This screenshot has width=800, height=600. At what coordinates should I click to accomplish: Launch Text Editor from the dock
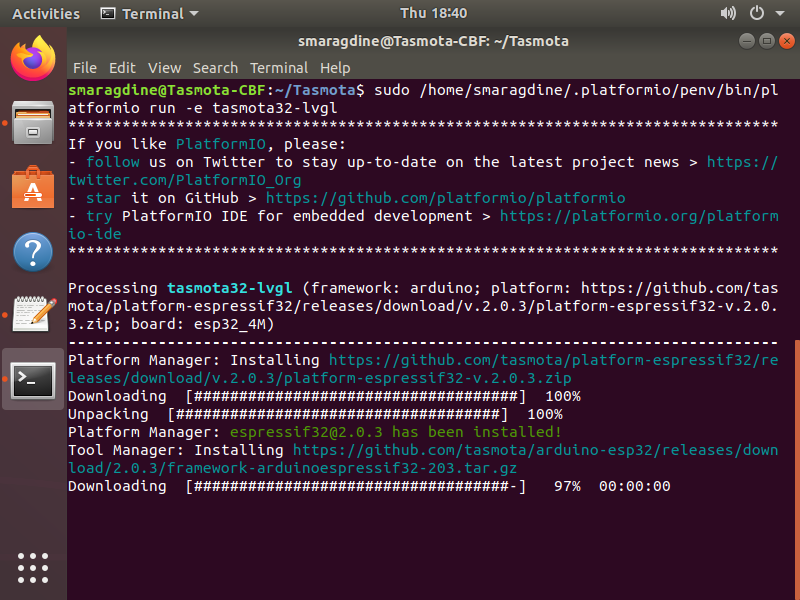pyautogui.click(x=33, y=314)
